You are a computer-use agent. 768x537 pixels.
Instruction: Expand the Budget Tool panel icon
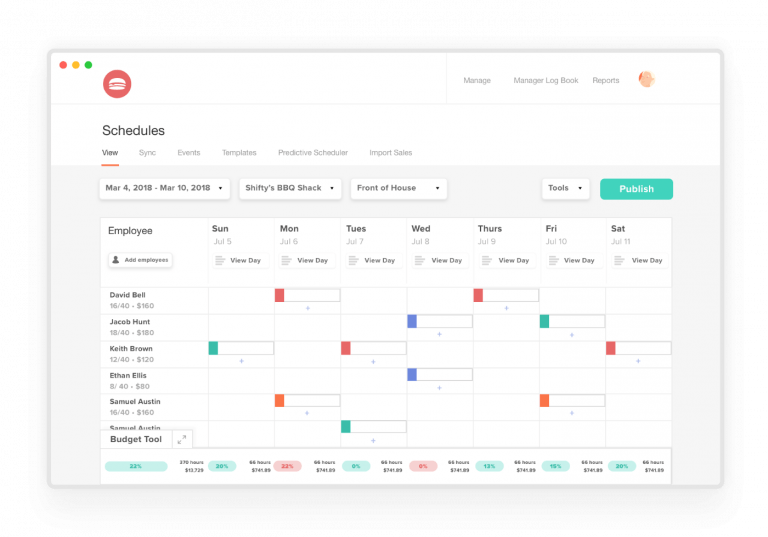tap(182, 439)
